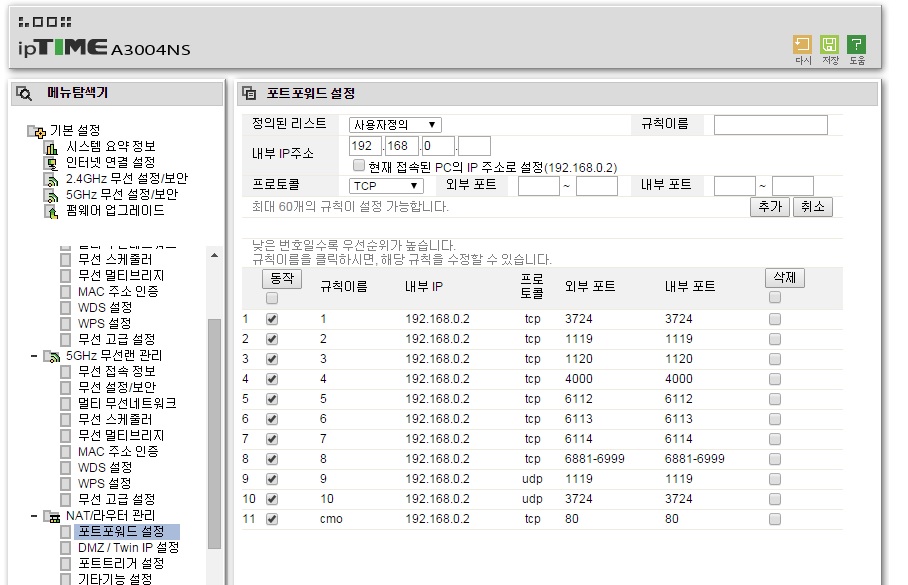Click the green 저장 save icon
Screen dimensions: 908x585
pyautogui.click(x=829, y=45)
